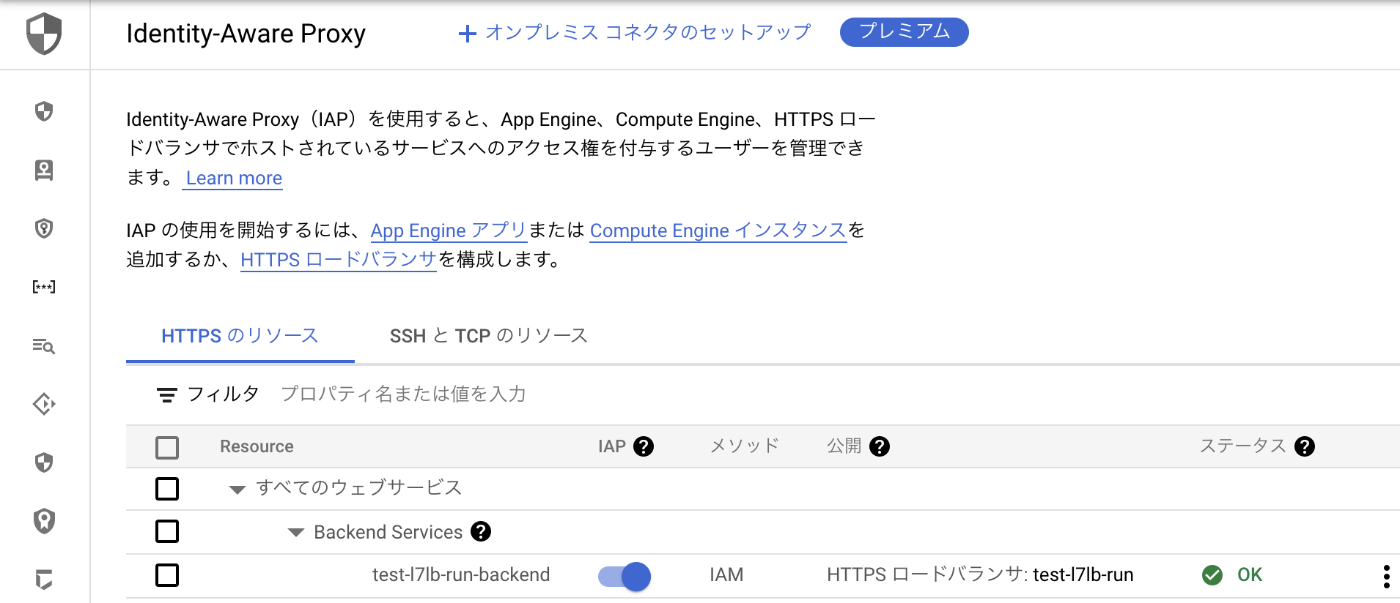Click the test-l7lb-run-backend resource name
Viewport: 1400px width, 603px height.
(x=461, y=575)
